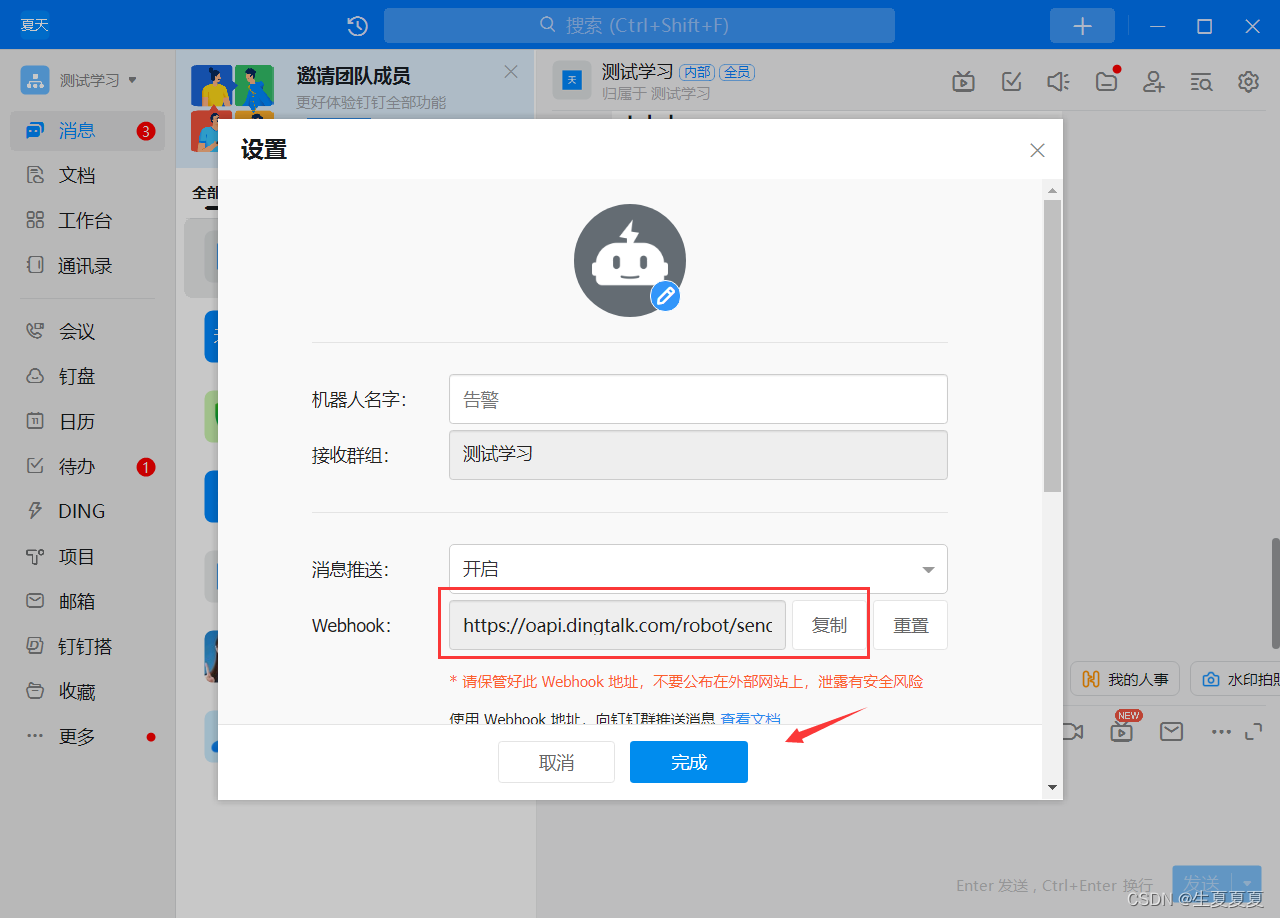Click the 取消 button

click(556, 762)
